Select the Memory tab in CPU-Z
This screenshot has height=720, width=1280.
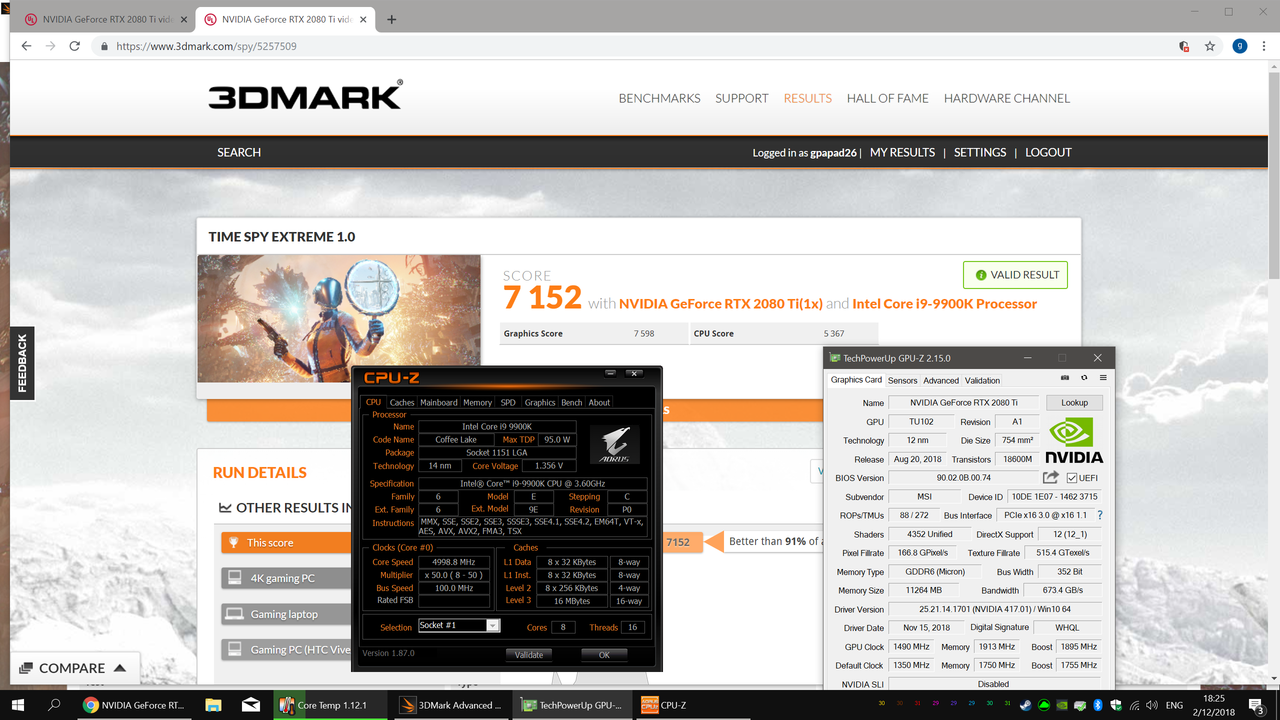point(477,402)
